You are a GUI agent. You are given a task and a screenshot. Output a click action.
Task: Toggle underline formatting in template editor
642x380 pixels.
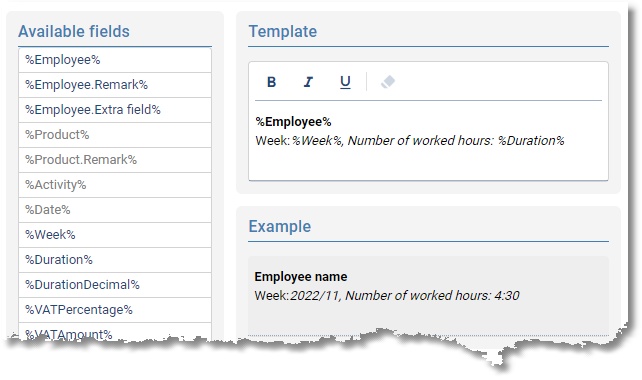click(345, 82)
